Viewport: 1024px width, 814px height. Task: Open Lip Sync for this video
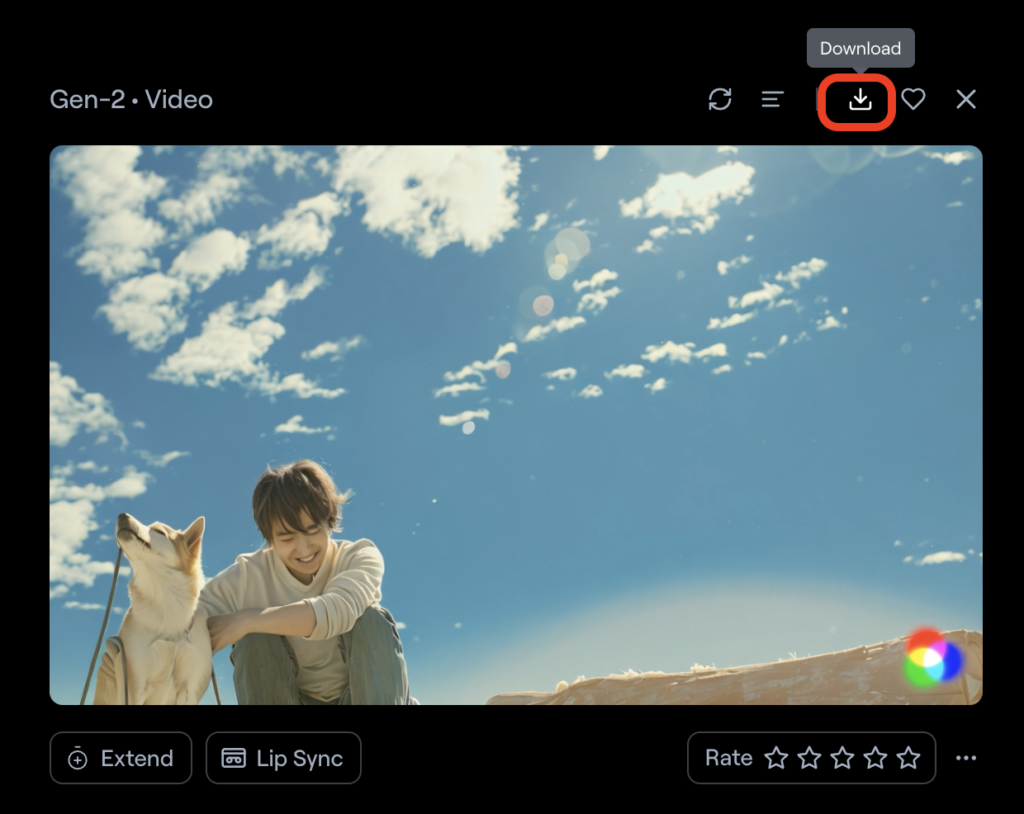coord(283,758)
